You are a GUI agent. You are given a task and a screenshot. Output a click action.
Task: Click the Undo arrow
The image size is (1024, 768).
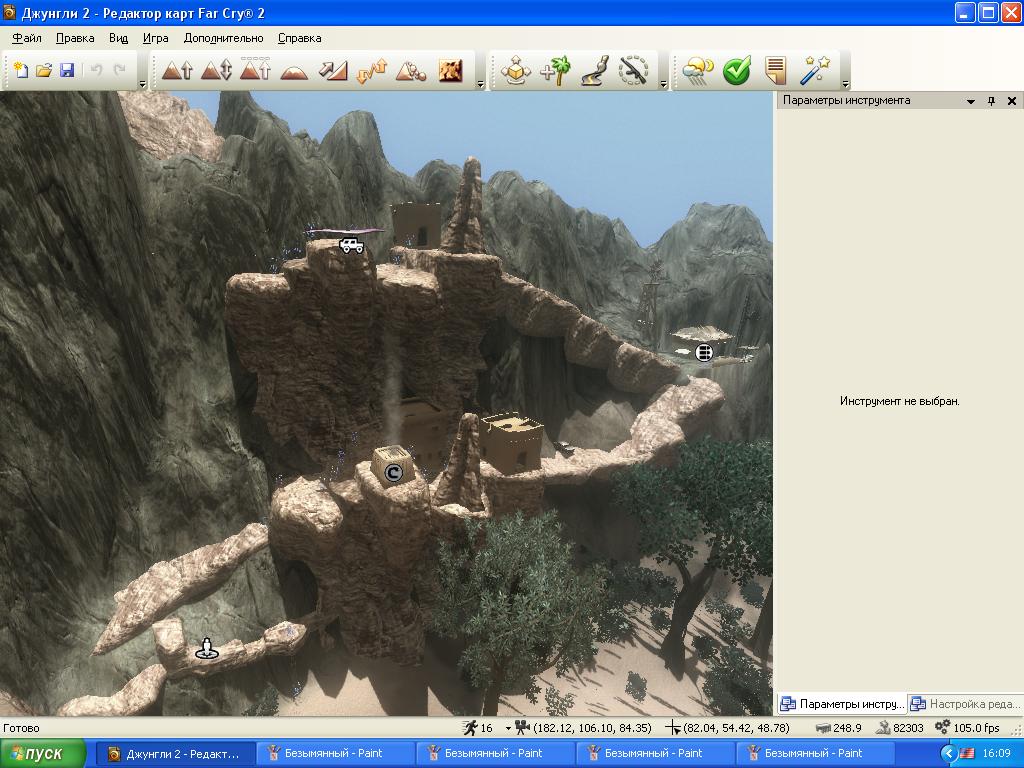96,70
